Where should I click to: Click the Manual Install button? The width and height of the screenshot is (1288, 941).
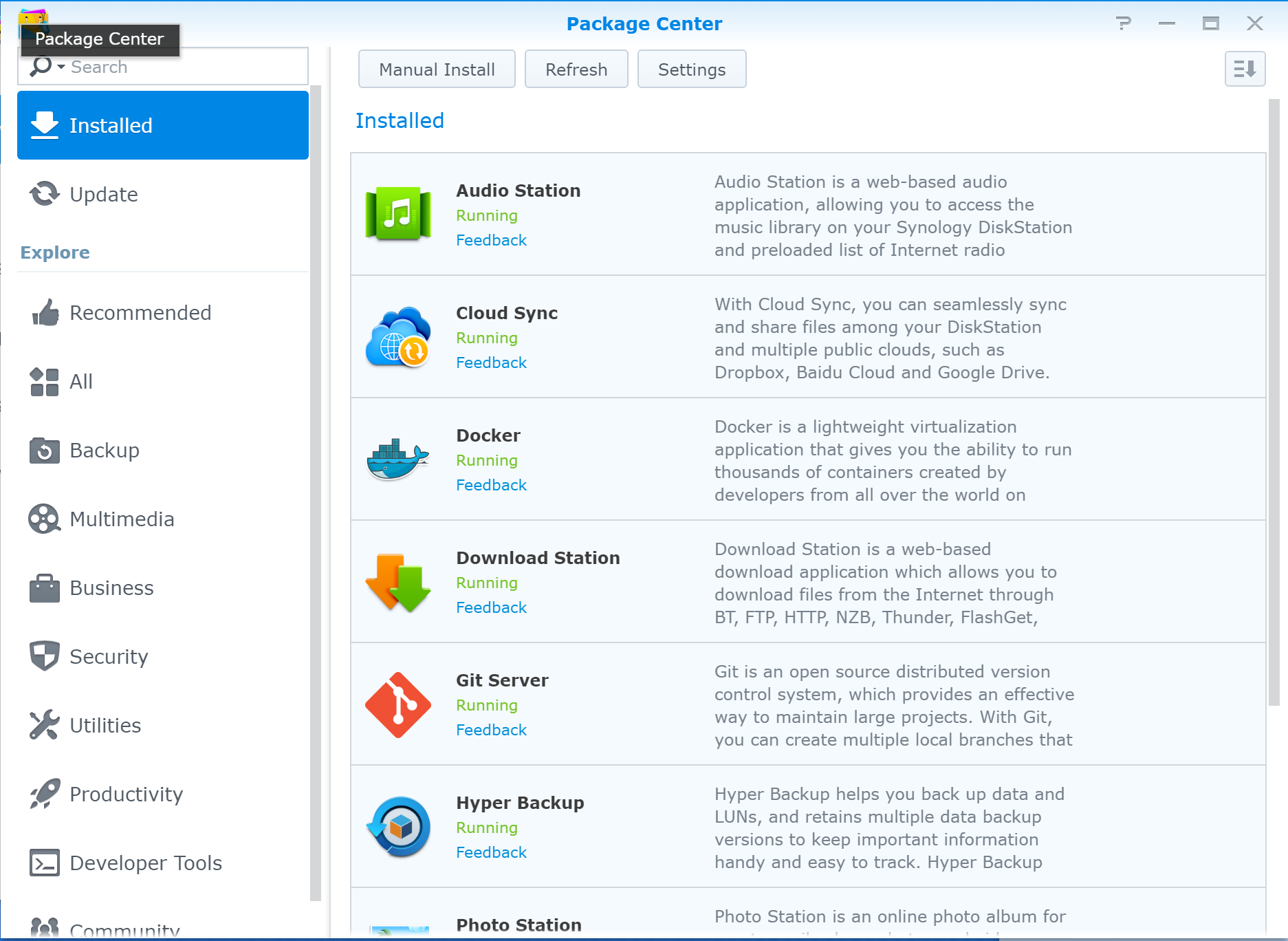click(x=437, y=69)
